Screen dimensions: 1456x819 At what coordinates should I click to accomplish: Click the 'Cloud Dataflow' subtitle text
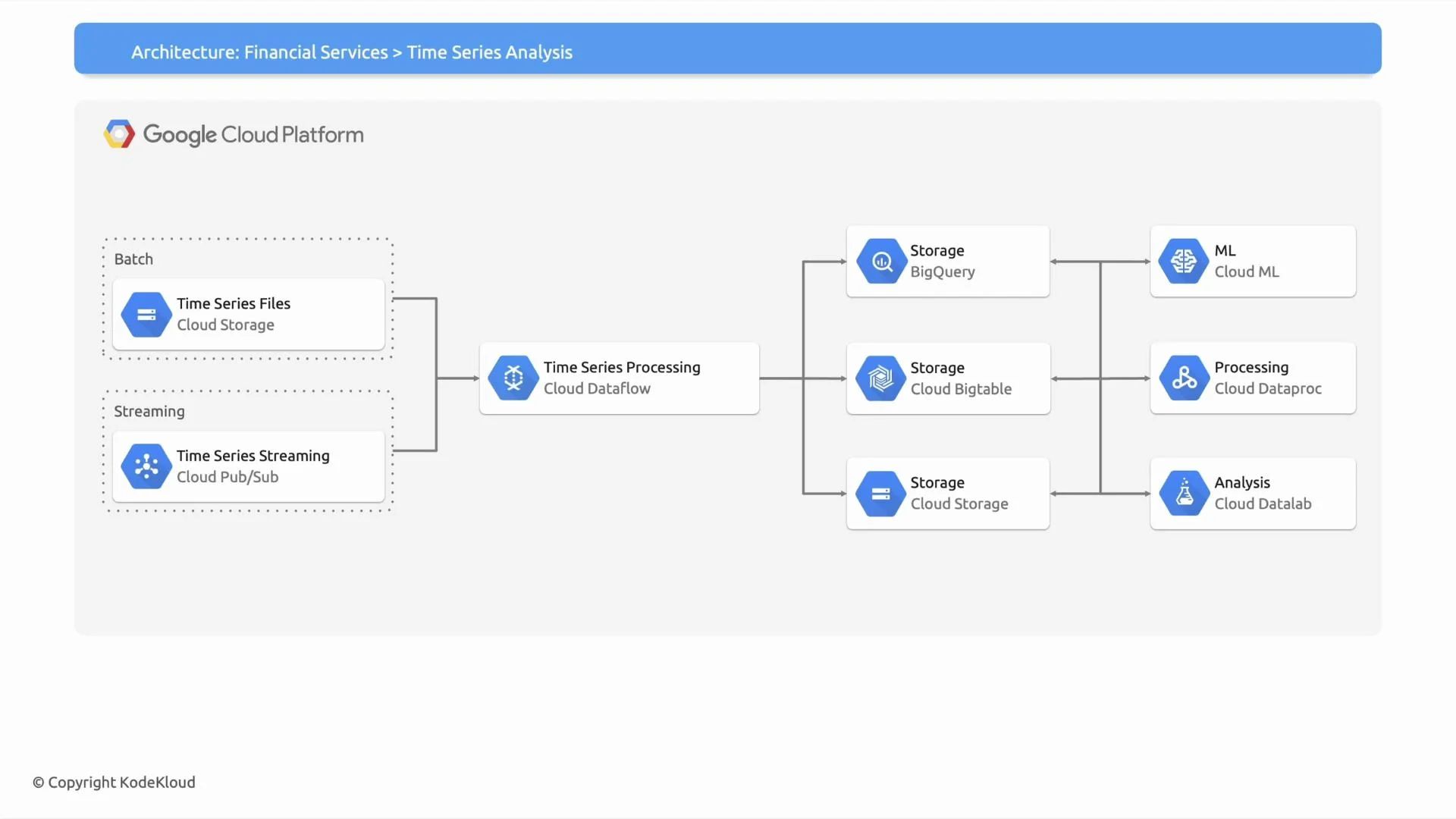pyautogui.click(x=597, y=388)
